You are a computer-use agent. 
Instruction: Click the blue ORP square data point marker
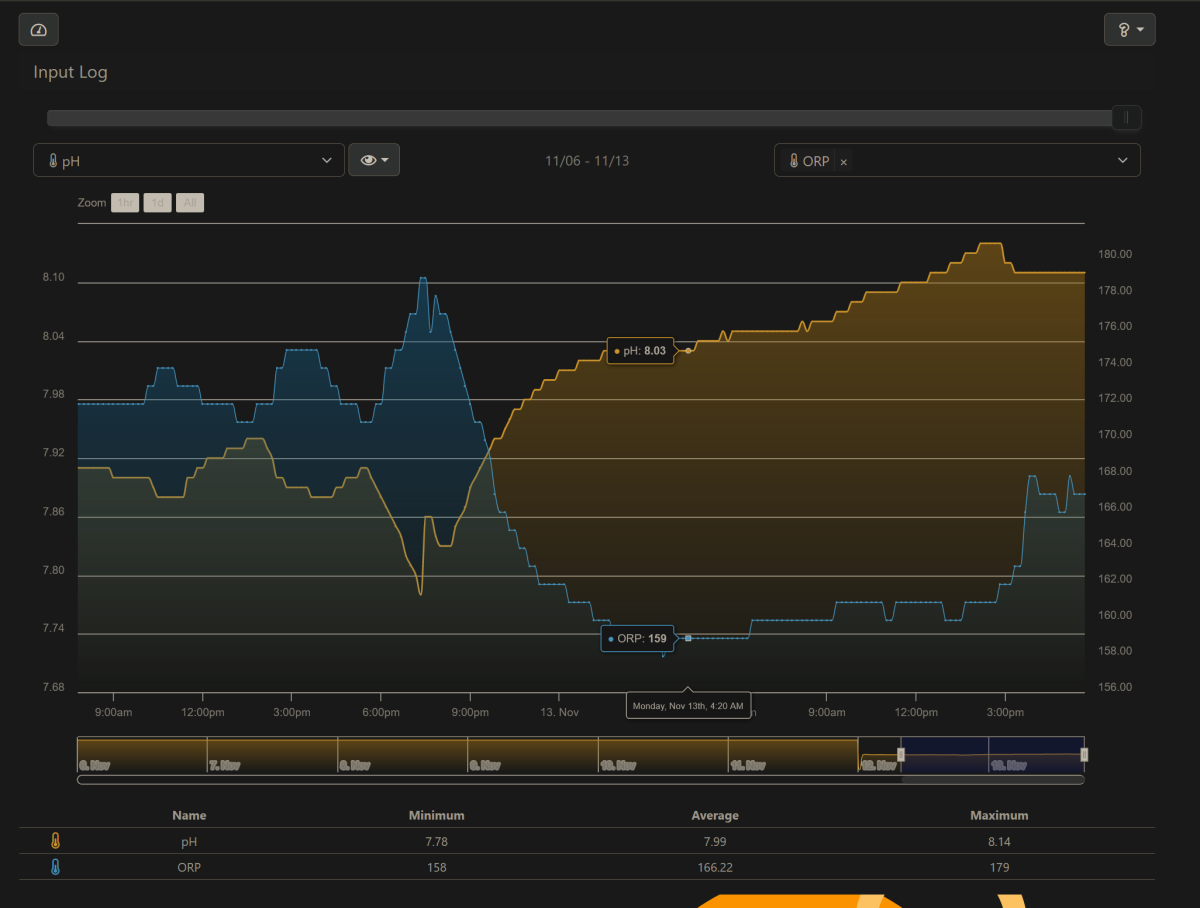(x=688, y=638)
